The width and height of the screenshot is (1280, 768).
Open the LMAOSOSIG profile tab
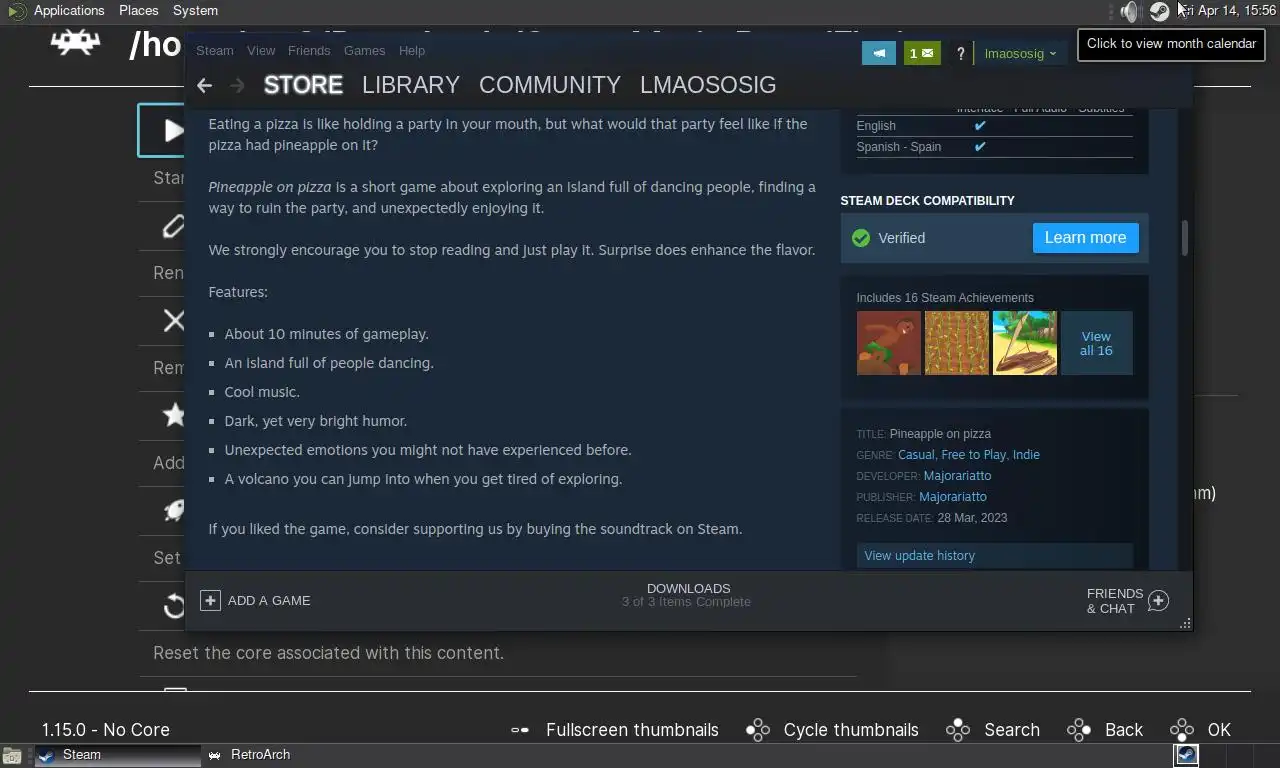point(708,85)
